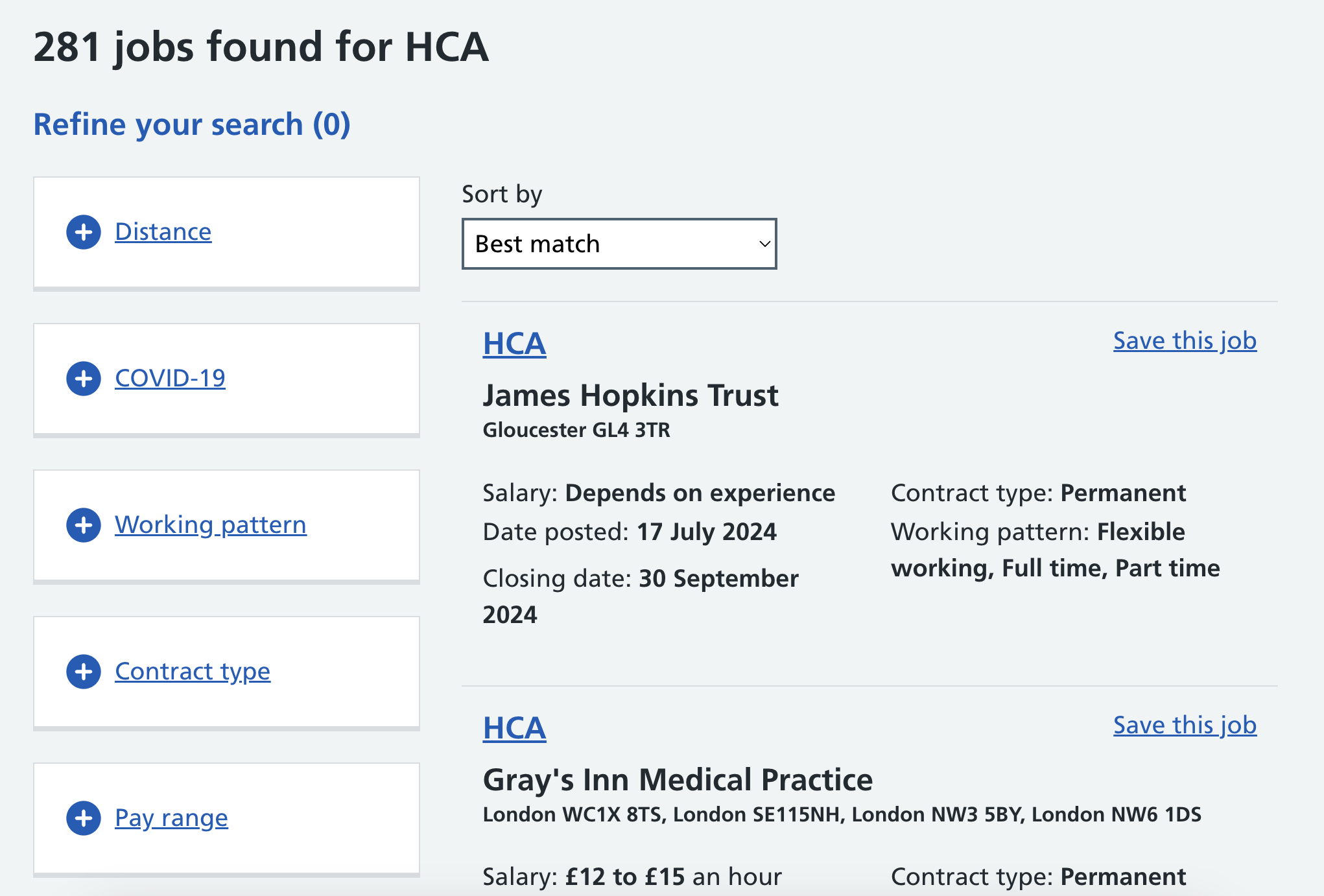The image size is (1324, 896).
Task: Click the dropdown chevron in Sort by
Action: [764, 244]
